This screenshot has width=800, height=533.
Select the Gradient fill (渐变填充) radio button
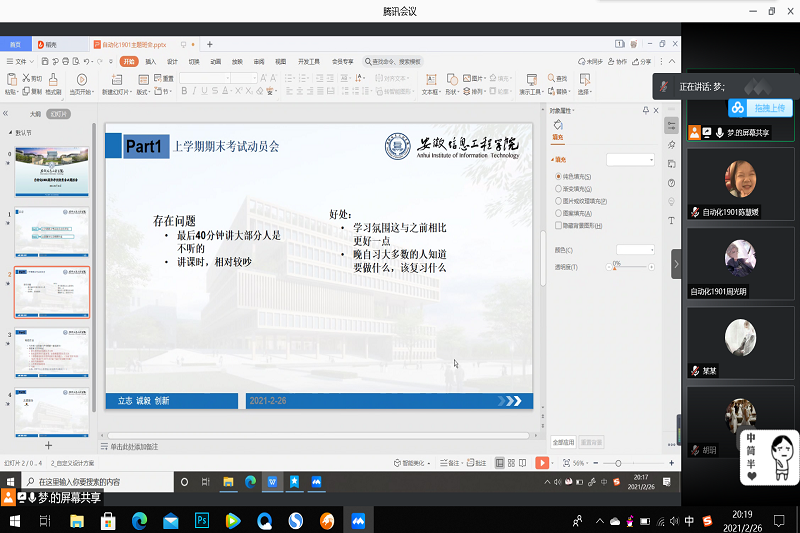pos(558,189)
